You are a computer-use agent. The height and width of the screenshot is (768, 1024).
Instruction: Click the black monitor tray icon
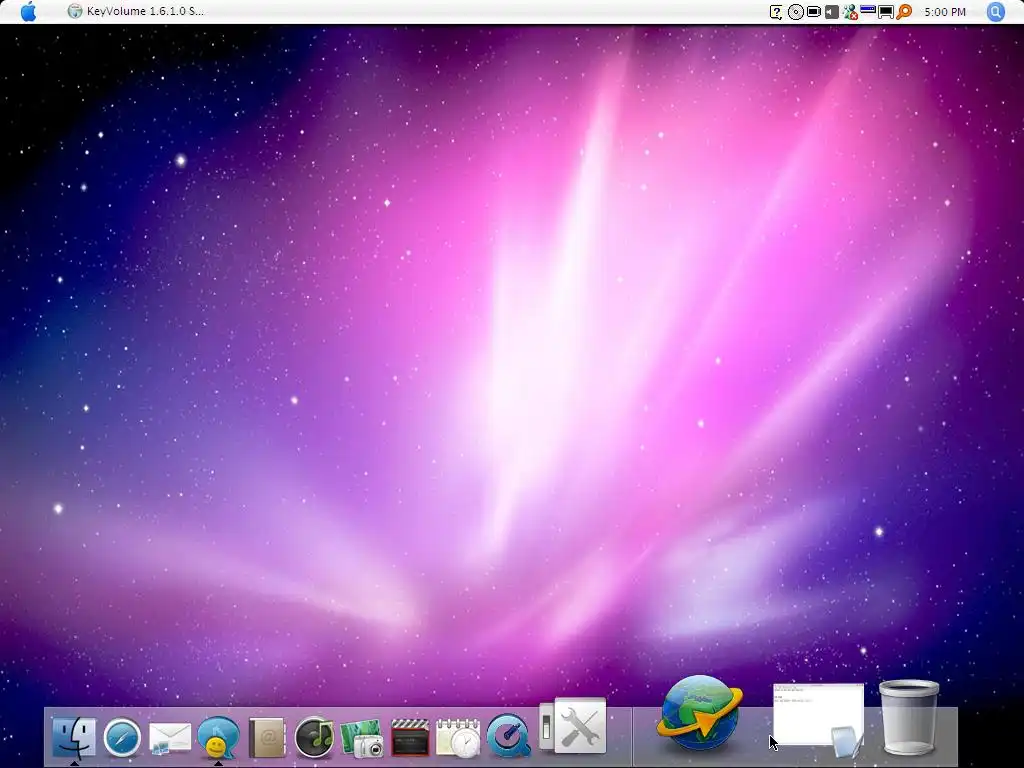886,12
